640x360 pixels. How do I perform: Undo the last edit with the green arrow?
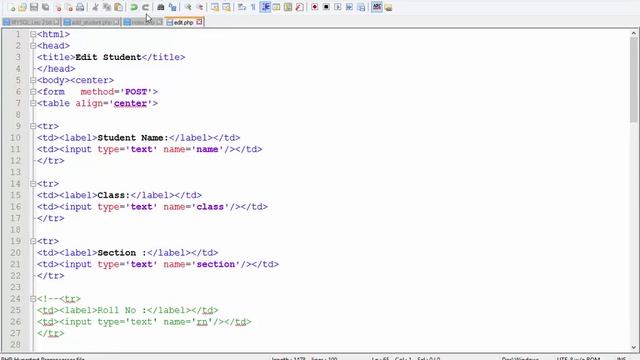(x=133, y=7)
